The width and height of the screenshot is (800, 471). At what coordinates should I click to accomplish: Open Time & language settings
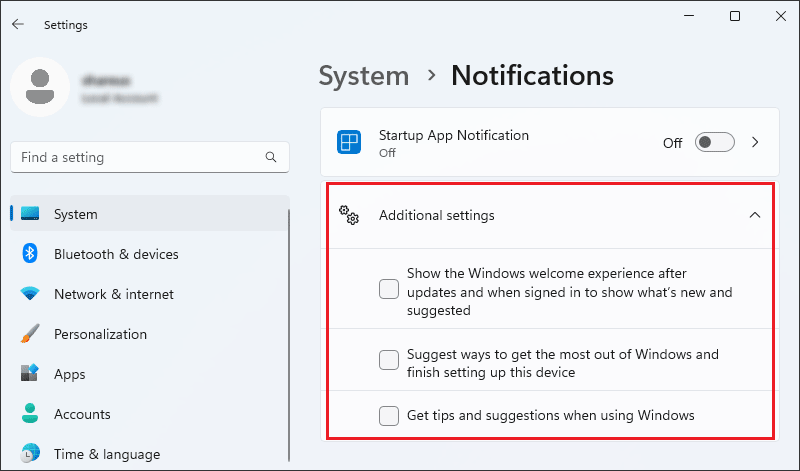pyautogui.click(x=149, y=454)
